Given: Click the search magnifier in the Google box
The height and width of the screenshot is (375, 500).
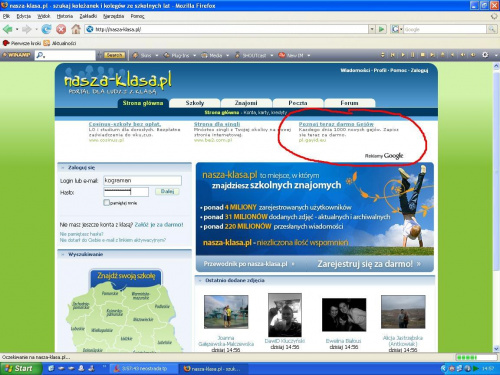Looking at the screenshot, I should pos(492,29).
